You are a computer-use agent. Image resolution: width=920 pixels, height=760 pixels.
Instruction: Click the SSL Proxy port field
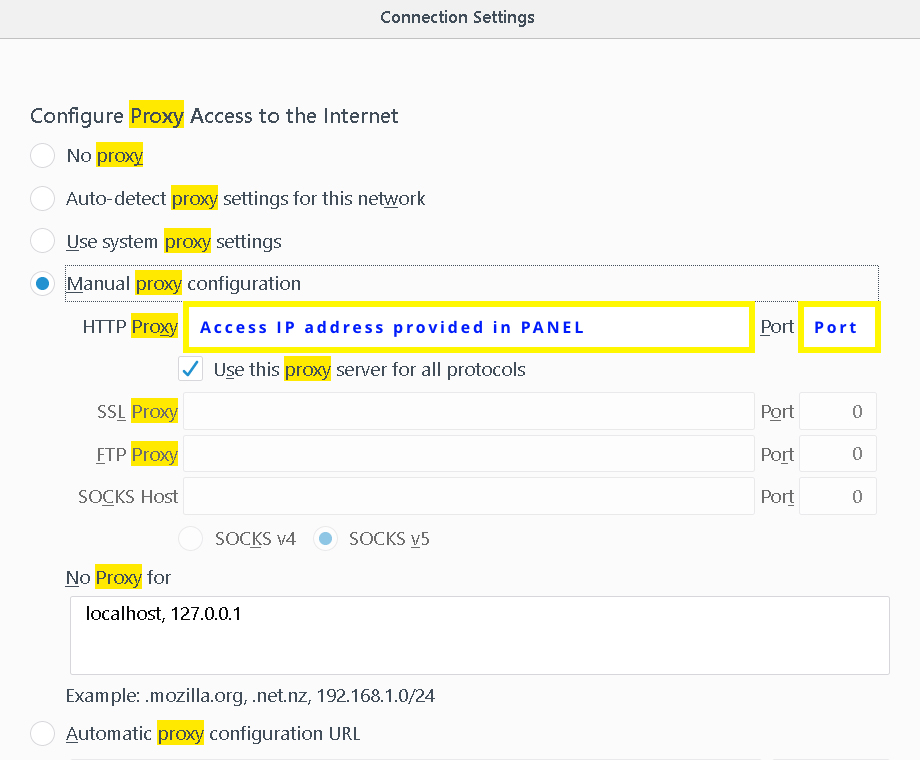tap(838, 411)
